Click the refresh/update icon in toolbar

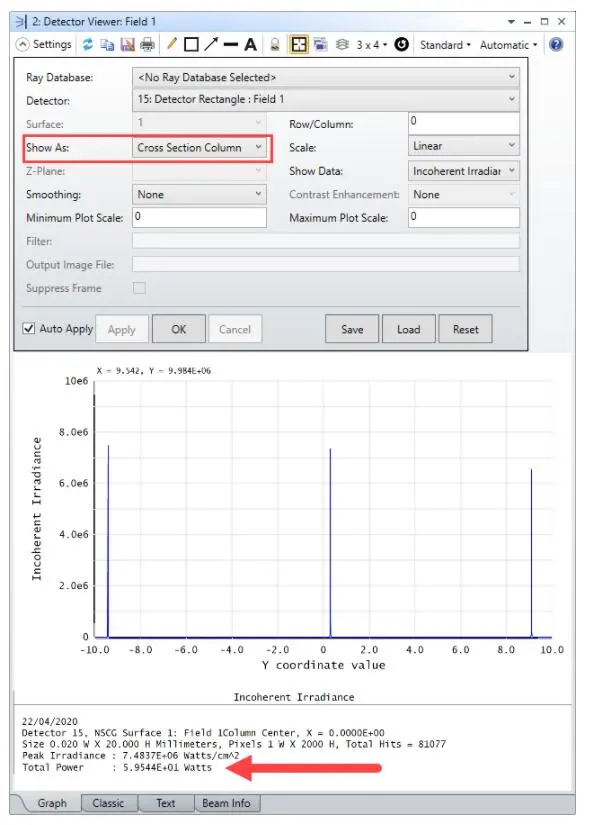[87, 45]
